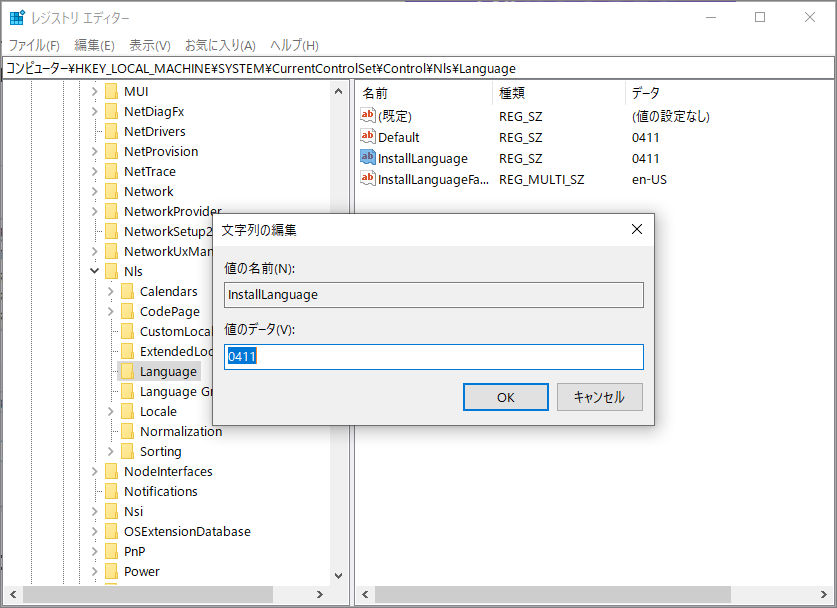
Task: Click the Nls folder icon
Action: (x=112, y=271)
